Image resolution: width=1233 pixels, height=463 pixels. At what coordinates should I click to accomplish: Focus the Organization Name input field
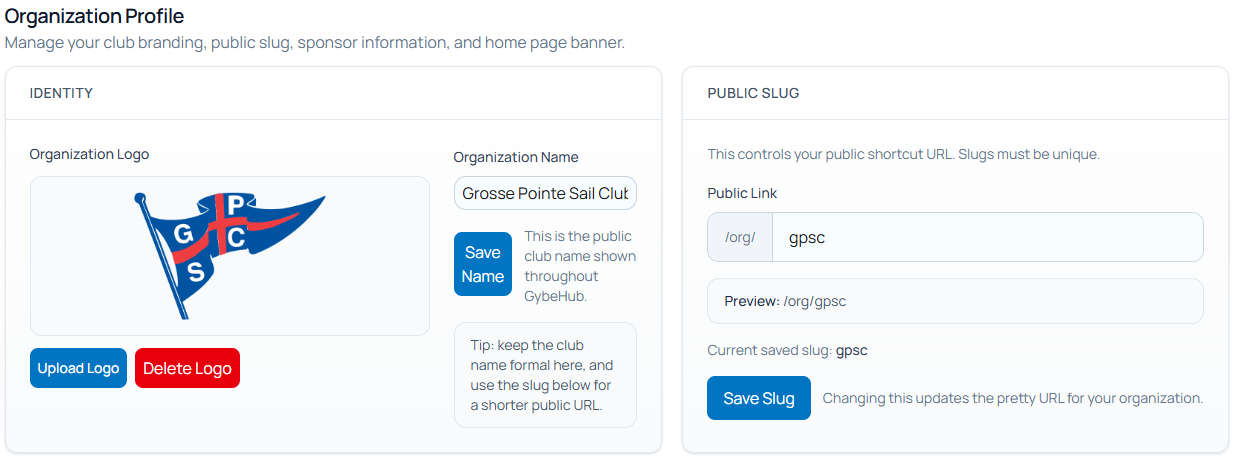pos(545,193)
